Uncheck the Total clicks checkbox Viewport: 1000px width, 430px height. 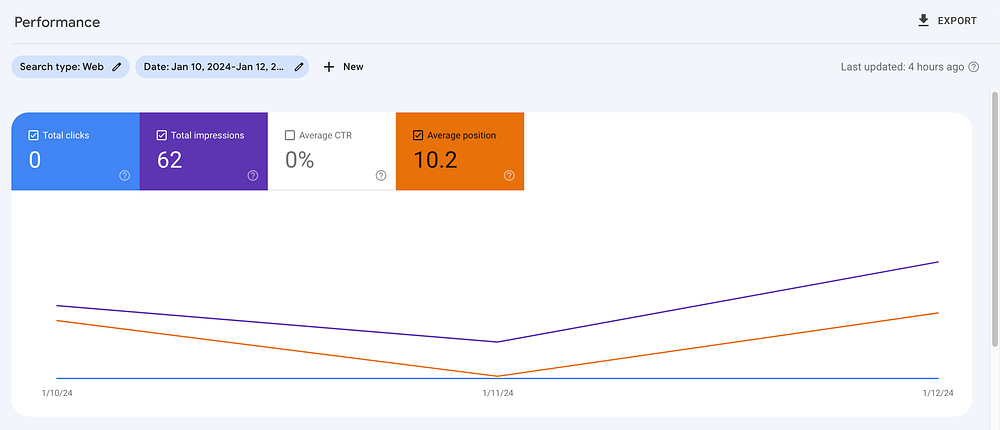click(x=34, y=135)
